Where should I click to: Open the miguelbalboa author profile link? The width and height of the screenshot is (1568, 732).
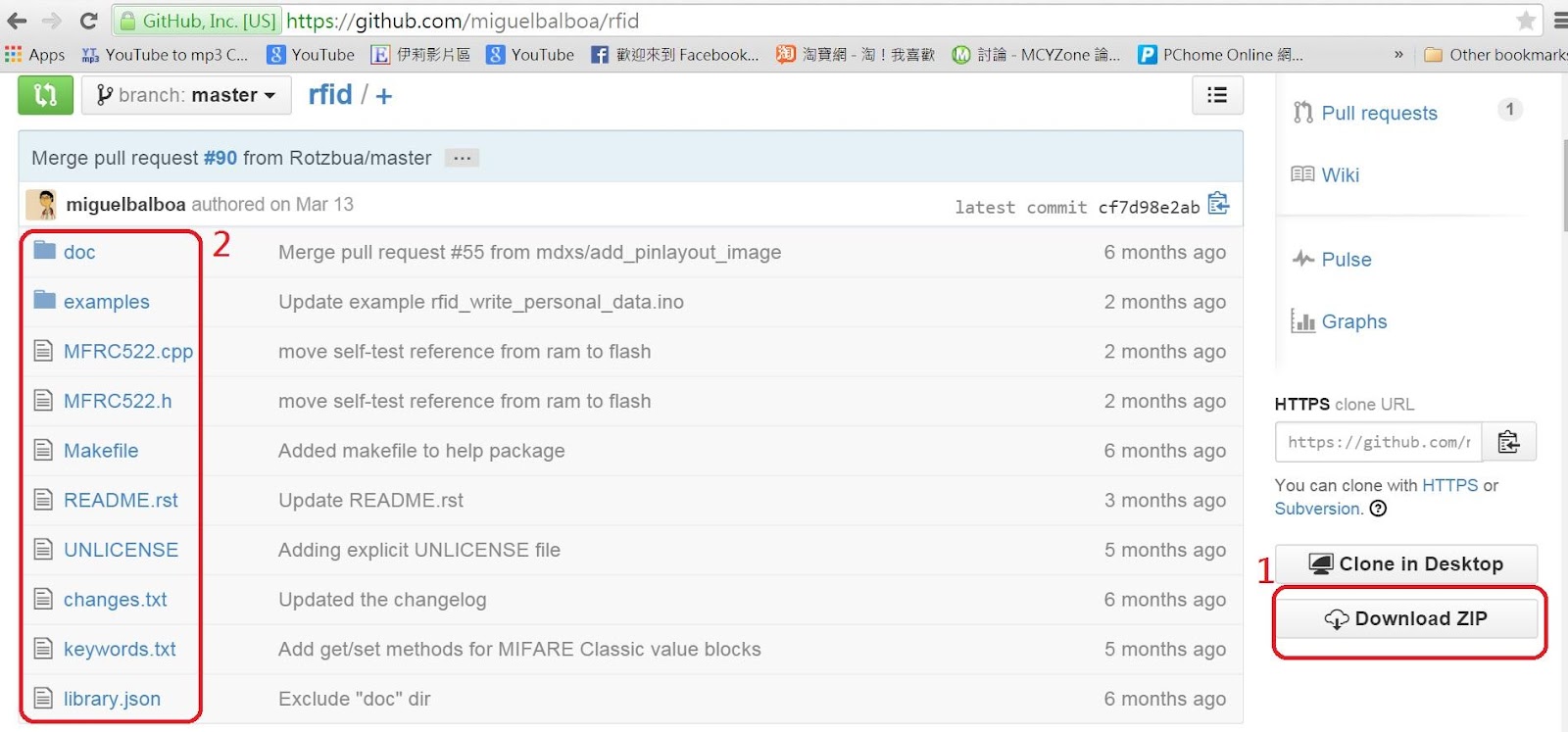125,204
